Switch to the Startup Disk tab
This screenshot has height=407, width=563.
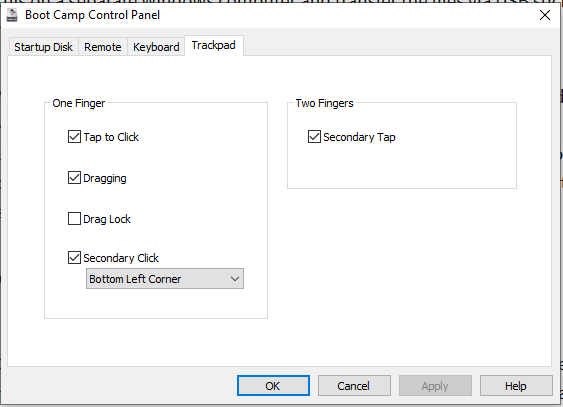point(43,47)
